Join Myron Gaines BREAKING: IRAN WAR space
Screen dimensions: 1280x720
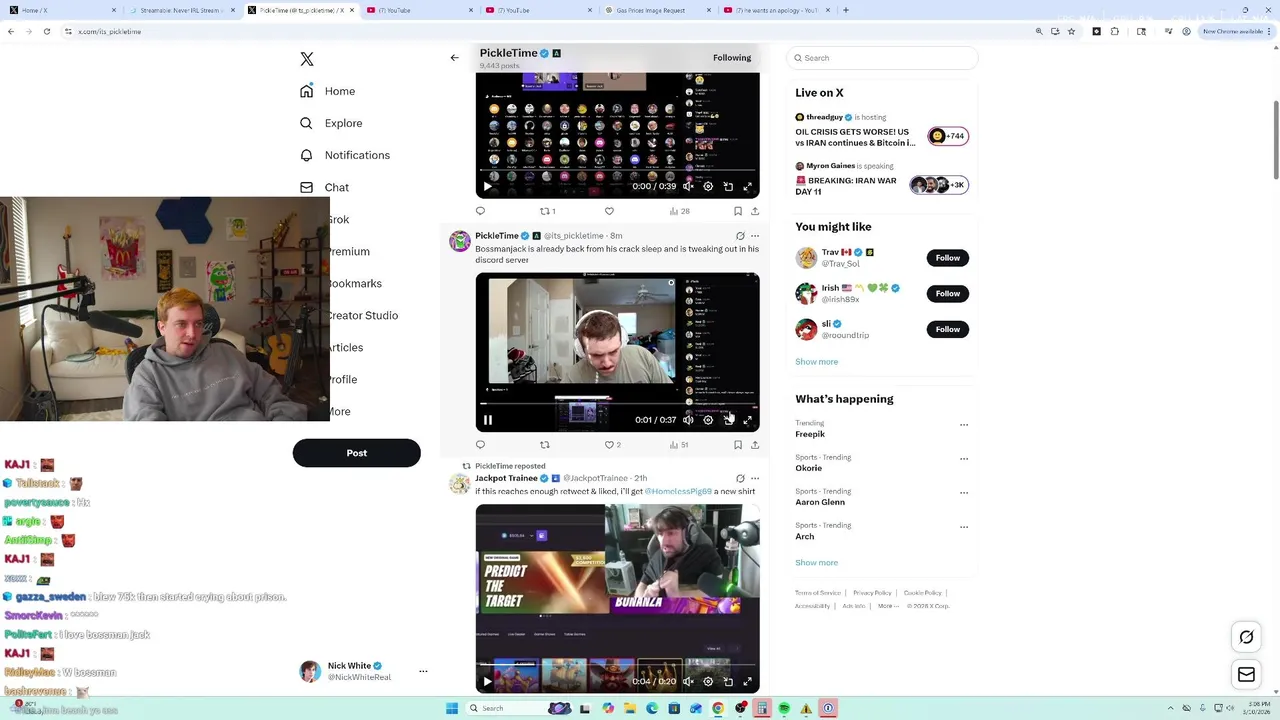[938, 185]
